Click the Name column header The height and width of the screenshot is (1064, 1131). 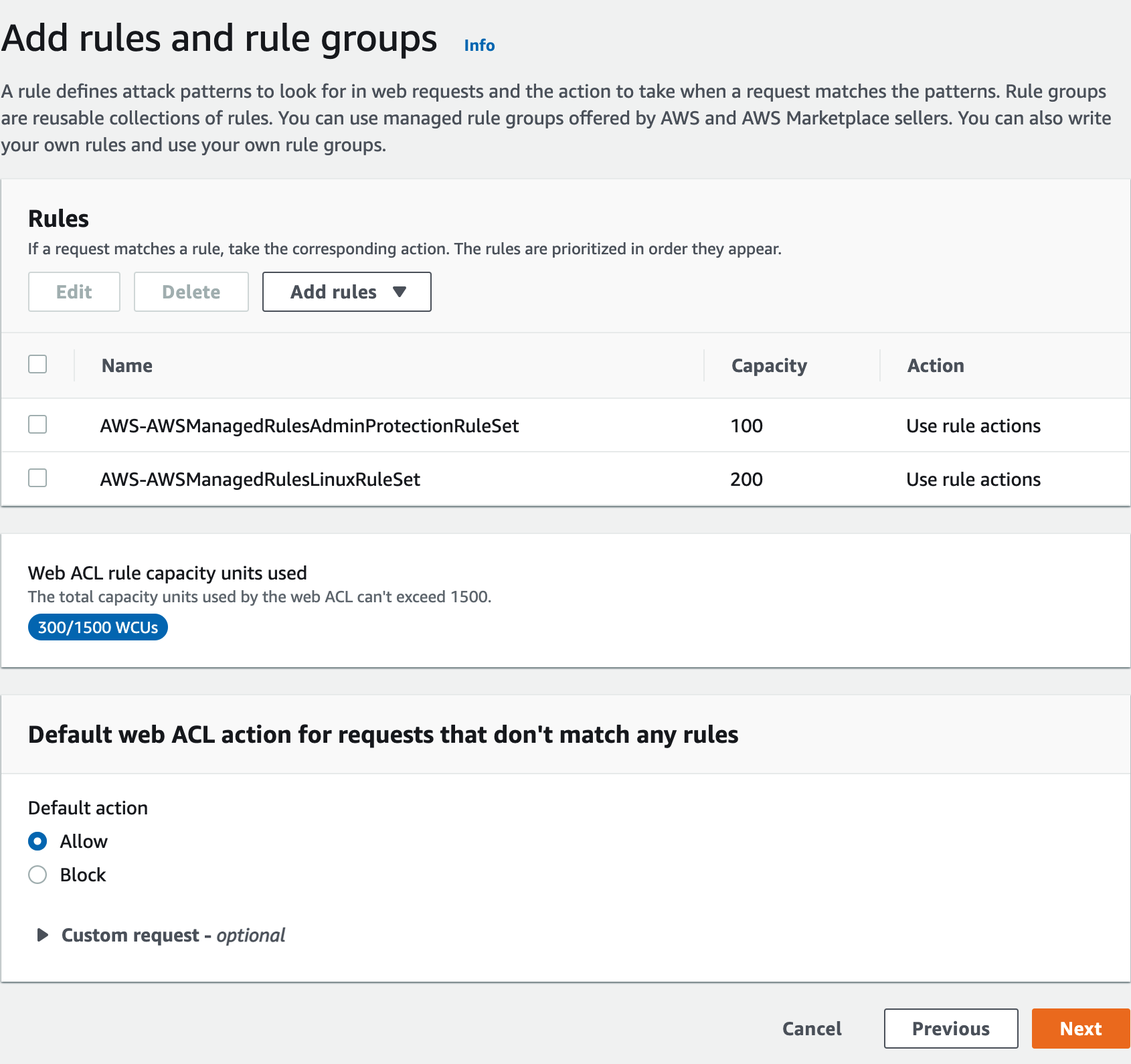coord(126,365)
